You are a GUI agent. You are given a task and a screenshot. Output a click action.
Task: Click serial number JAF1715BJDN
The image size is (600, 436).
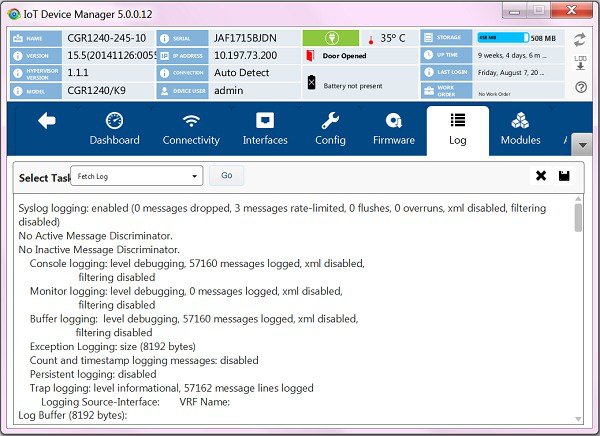[x=245, y=38]
